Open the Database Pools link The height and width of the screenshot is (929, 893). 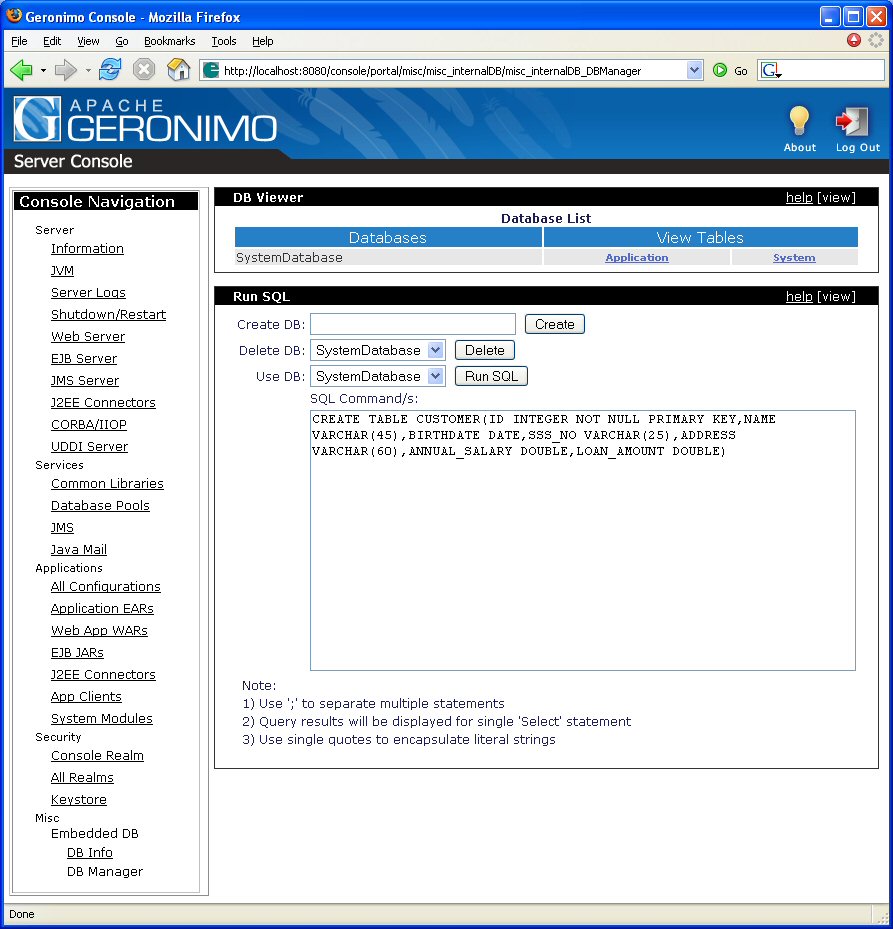[x=100, y=505]
